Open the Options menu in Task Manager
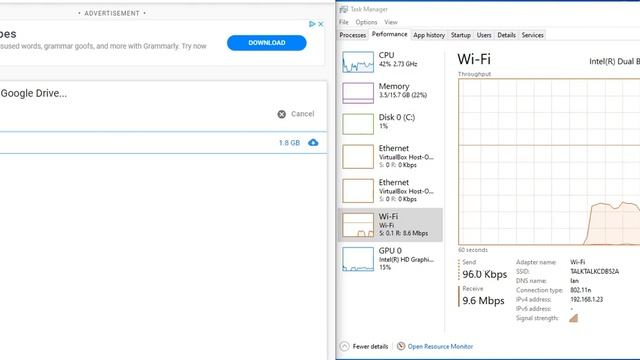 [366, 22]
